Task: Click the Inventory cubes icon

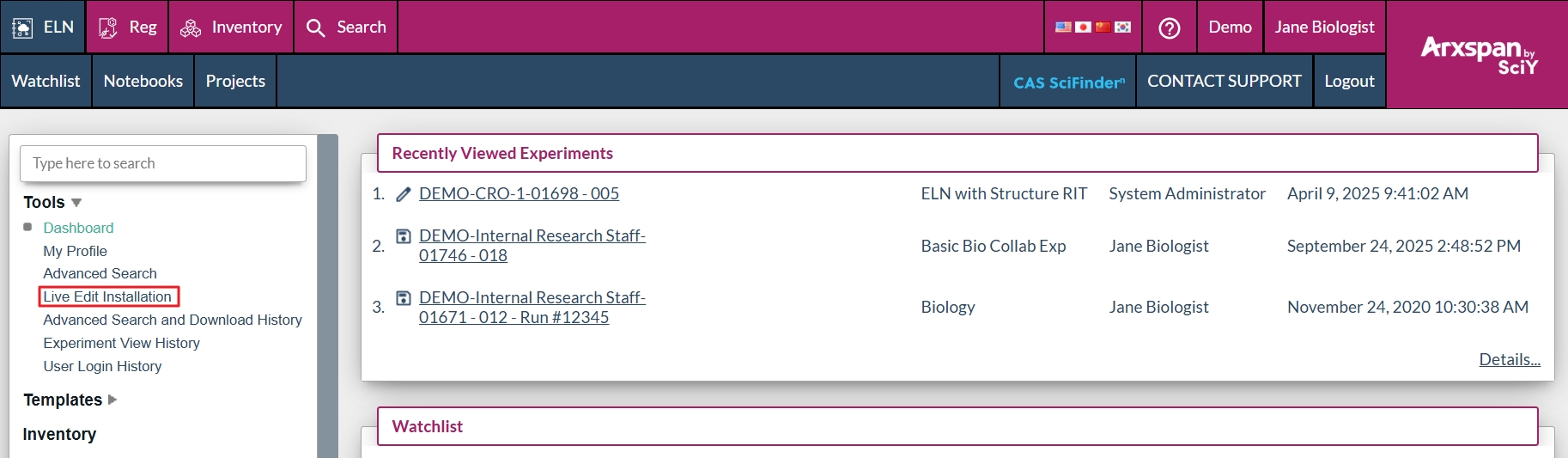Action: coord(191,27)
